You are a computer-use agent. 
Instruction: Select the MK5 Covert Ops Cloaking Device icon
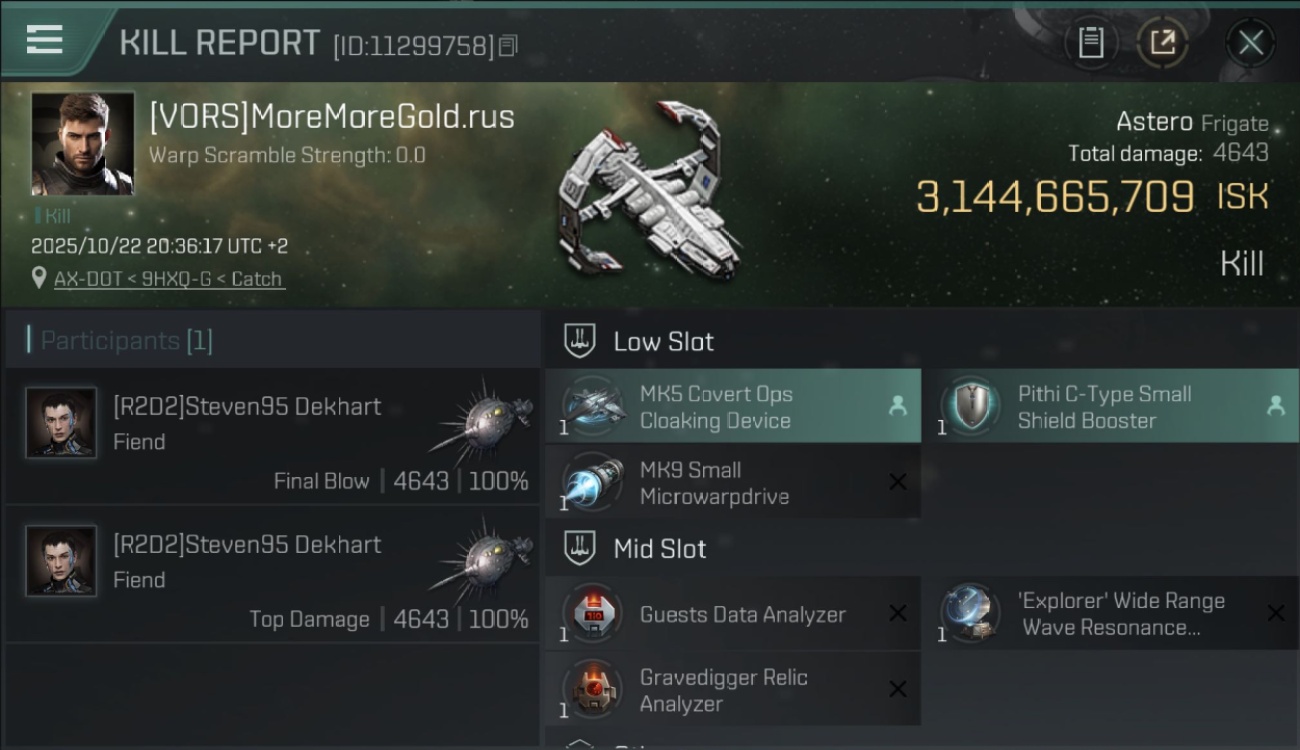pos(594,406)
